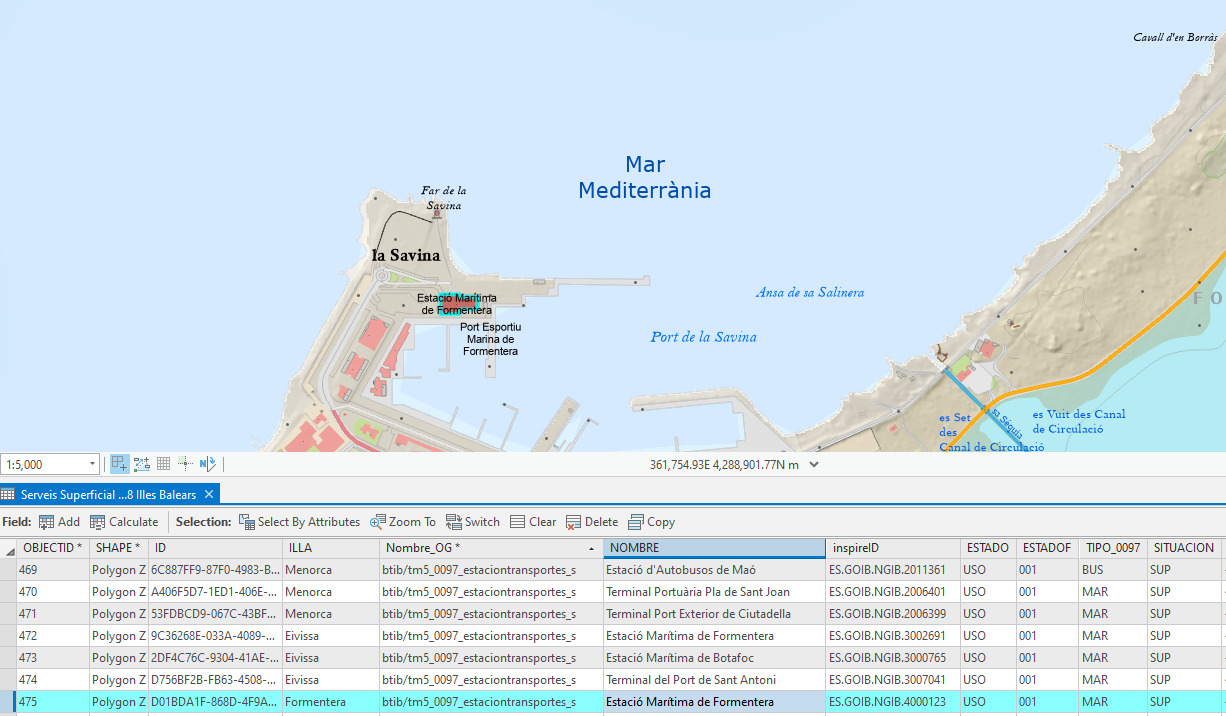Expand the coordinate display units dropdown
1226x716 pixels.
(814, 464)
